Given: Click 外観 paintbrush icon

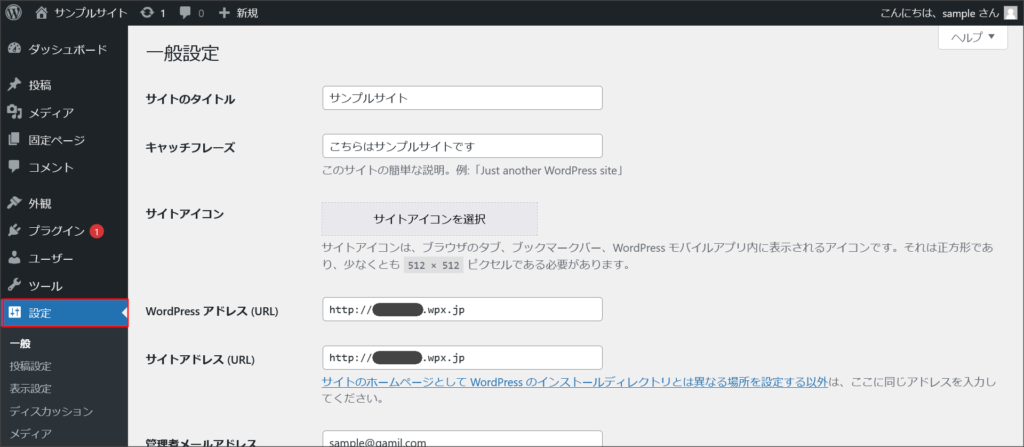Looking at the screenshot, I should click(14, 203).
